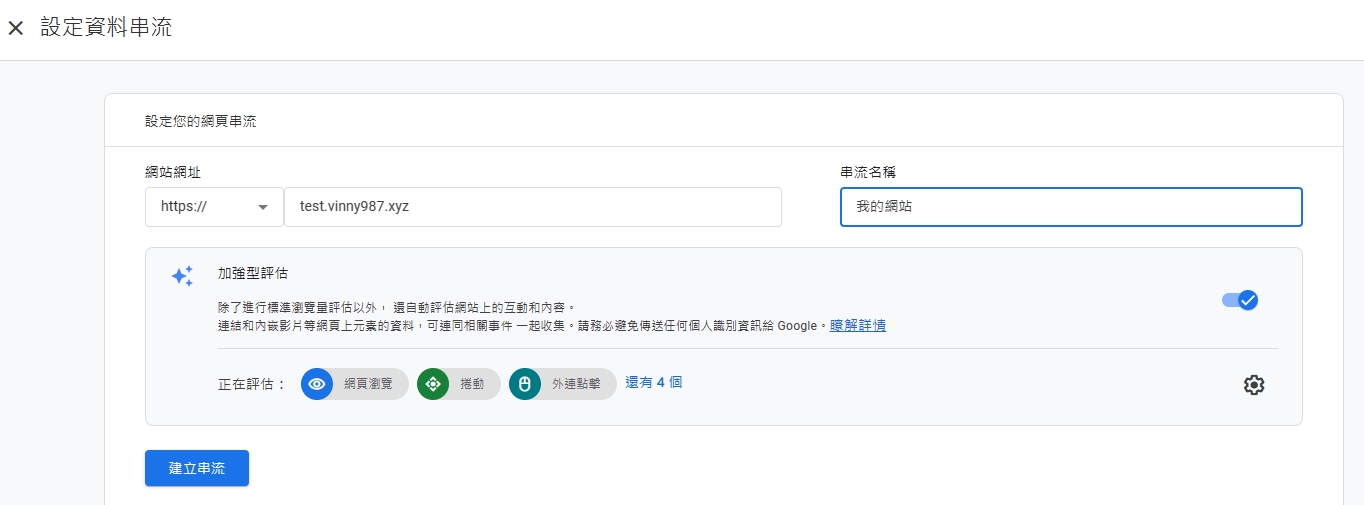
Task: Open enhanced measurement settings gear
Action: [x=1253, y=385]
